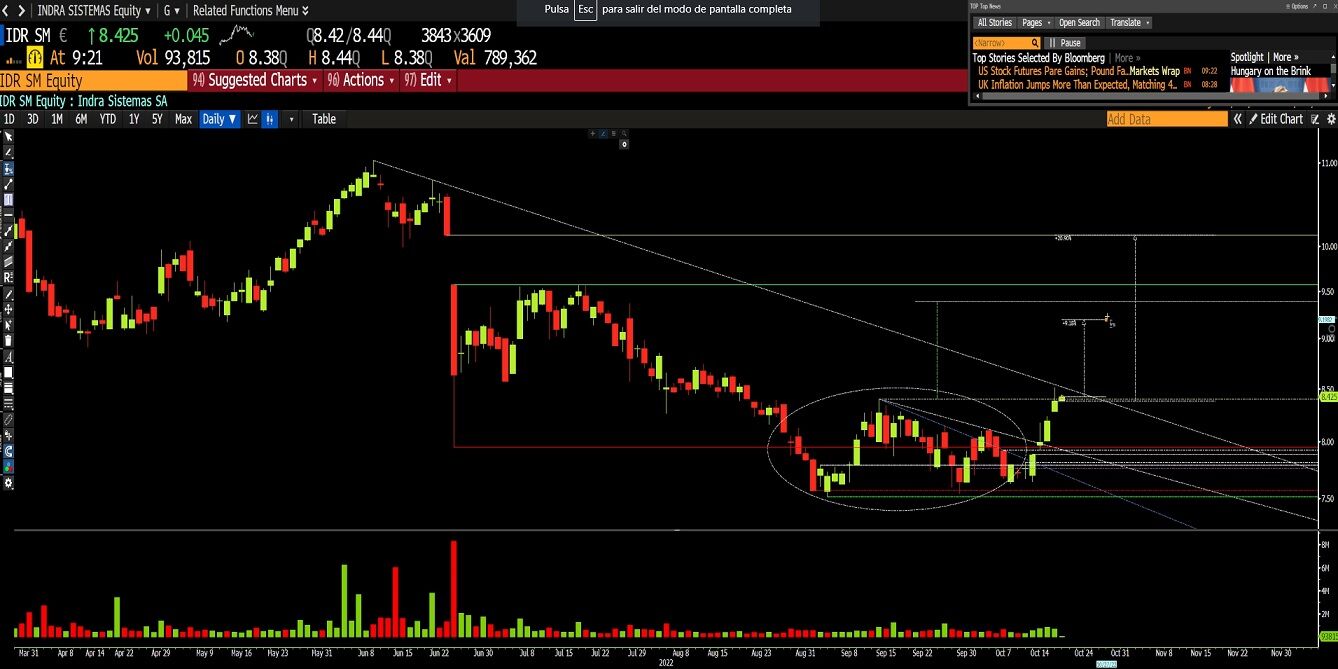This screenshot has width=1338, height=669.
Task: Pause the news feed
Action: pos(1065,43)
